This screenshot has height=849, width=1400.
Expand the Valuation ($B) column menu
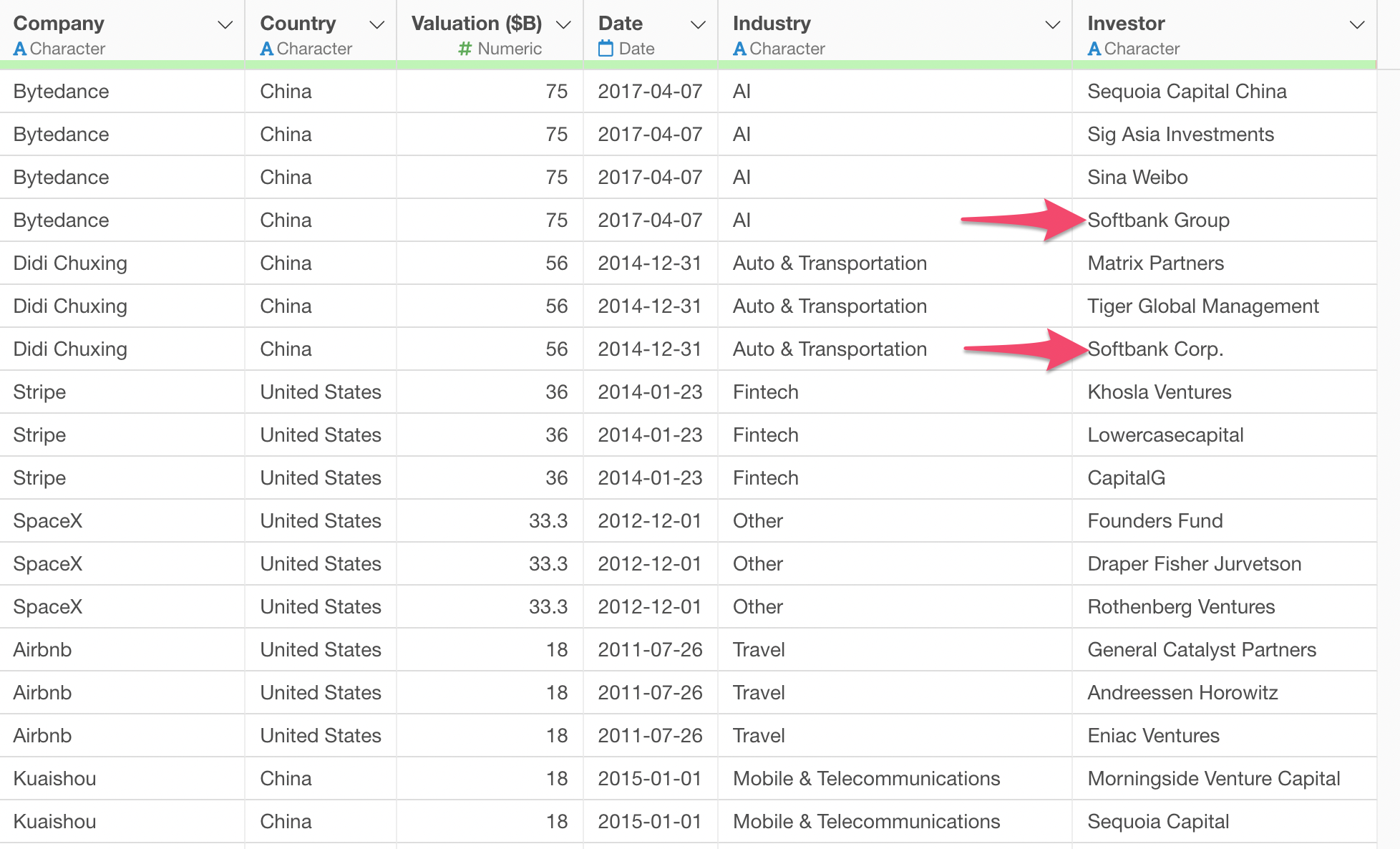pyautogui.click(x=563, y=25)
